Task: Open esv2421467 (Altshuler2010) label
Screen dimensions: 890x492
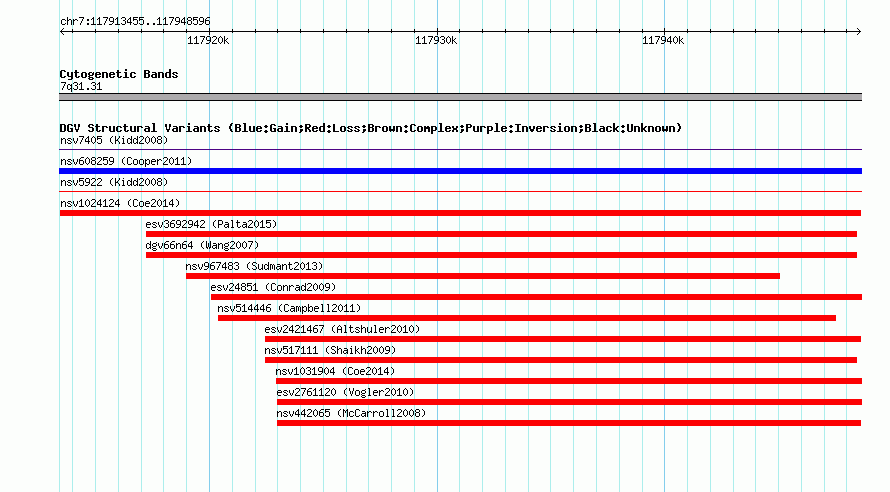Action: [342, 329]
